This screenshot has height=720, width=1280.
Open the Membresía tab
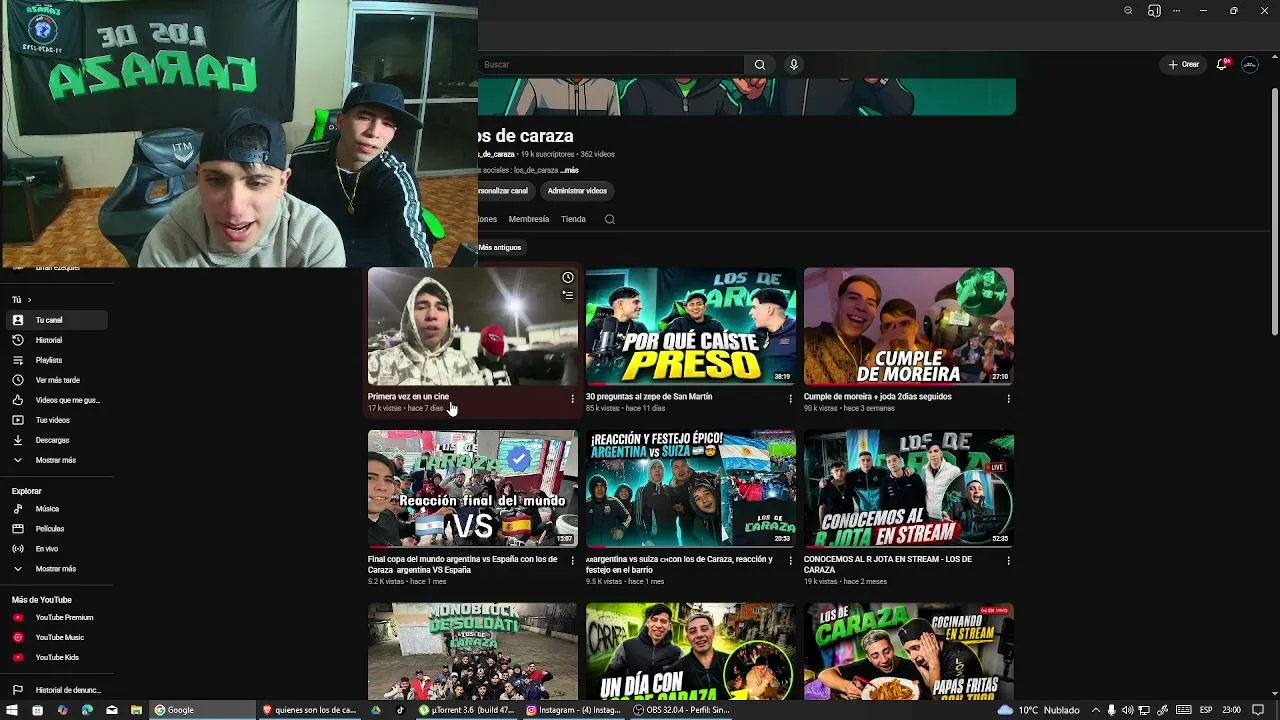click(529, 219)
